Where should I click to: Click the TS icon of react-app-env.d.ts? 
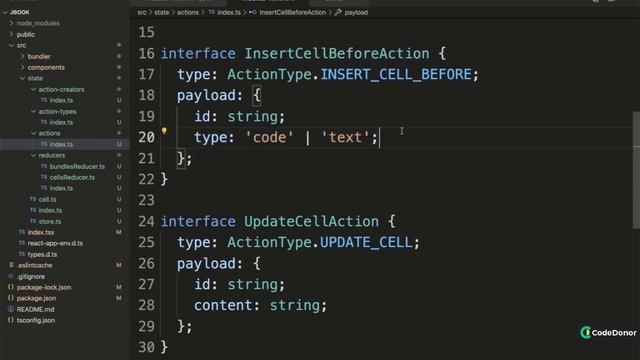tap(22, 243)
